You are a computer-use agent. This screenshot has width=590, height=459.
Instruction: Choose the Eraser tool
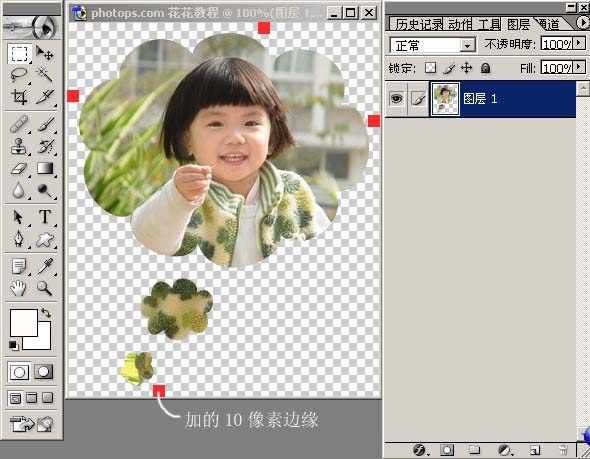tap(20, 168)
